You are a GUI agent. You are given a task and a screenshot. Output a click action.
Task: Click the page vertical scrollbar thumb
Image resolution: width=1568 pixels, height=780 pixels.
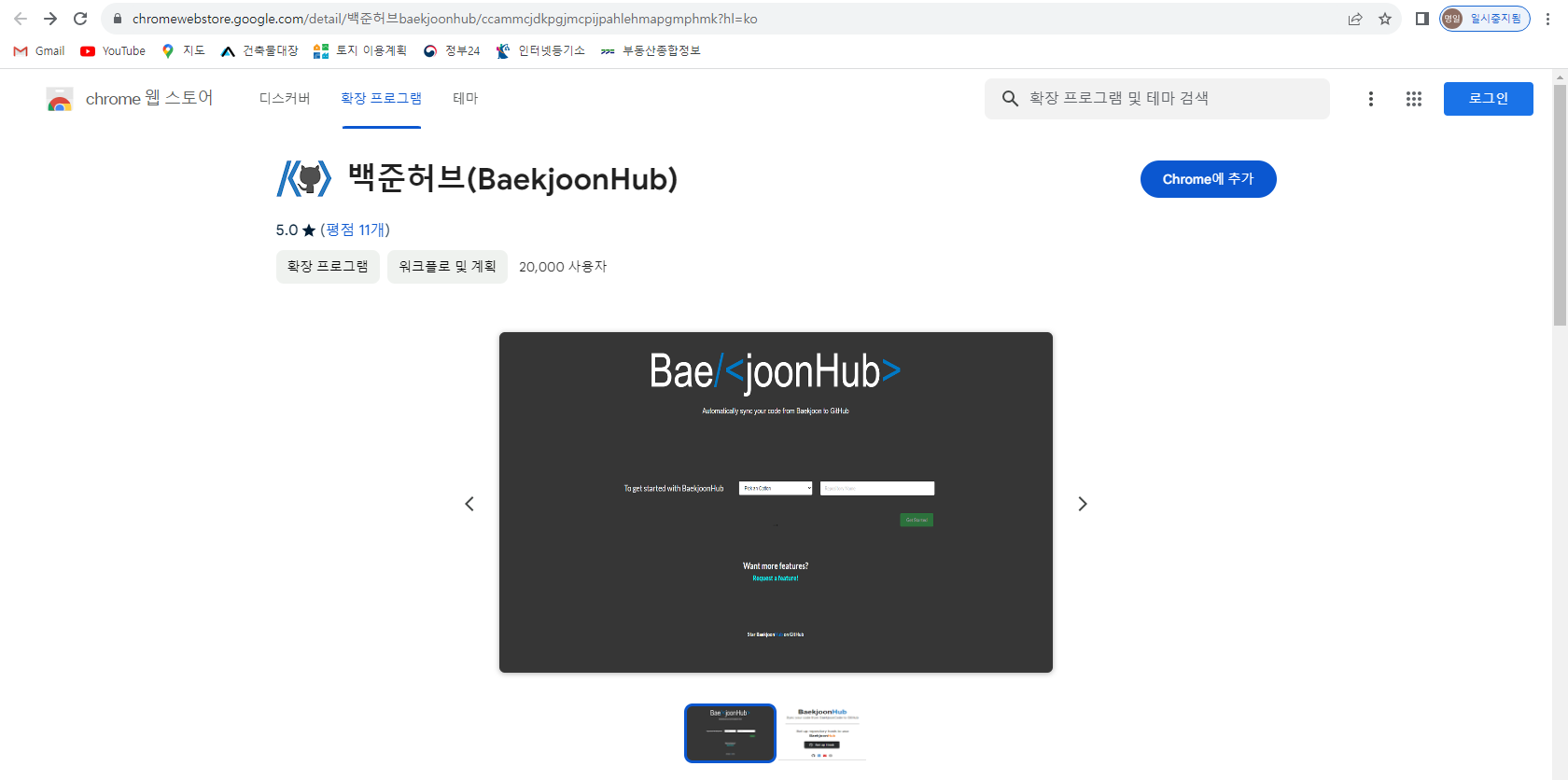(x=1560, y=205)
